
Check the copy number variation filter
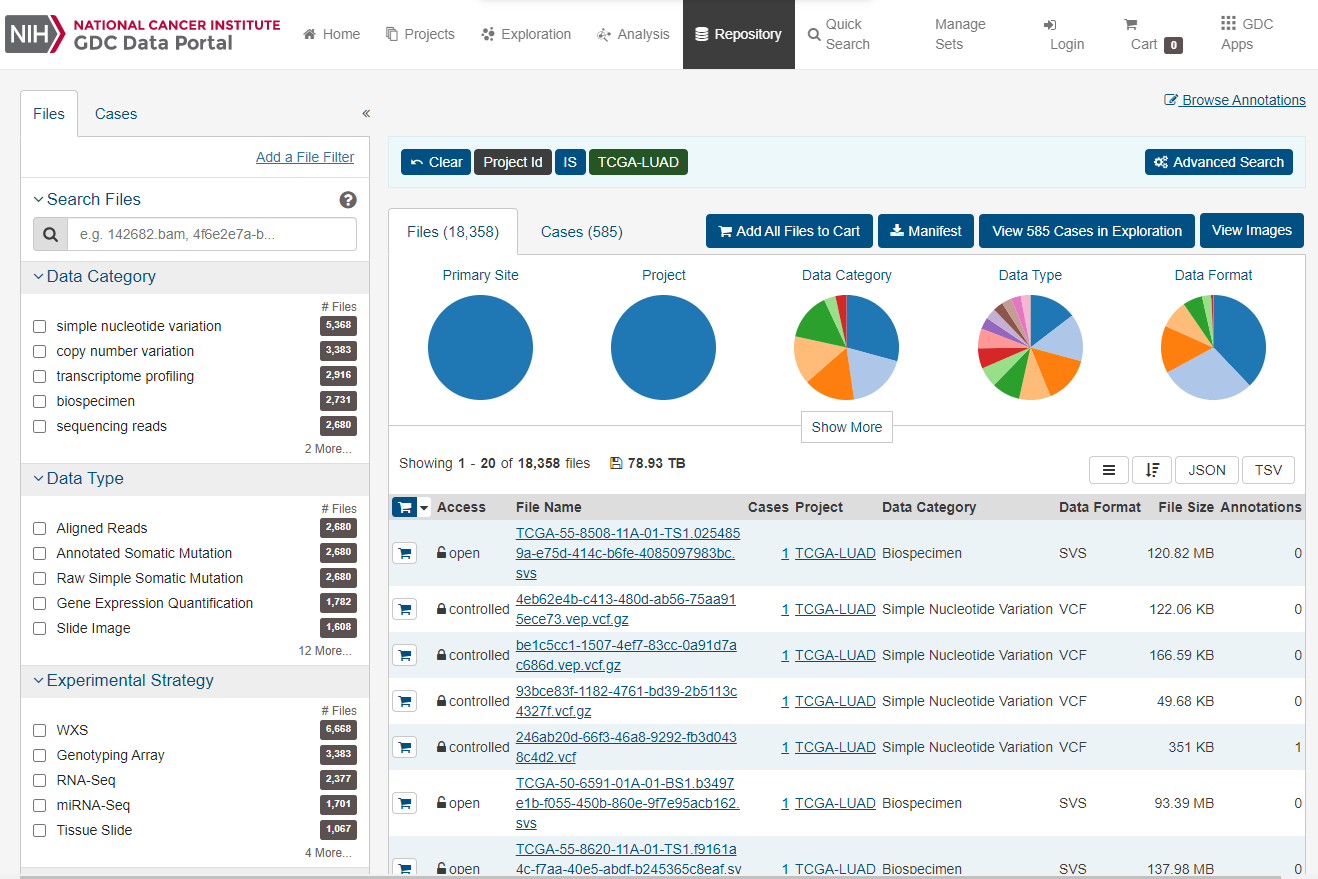(39, 351)
